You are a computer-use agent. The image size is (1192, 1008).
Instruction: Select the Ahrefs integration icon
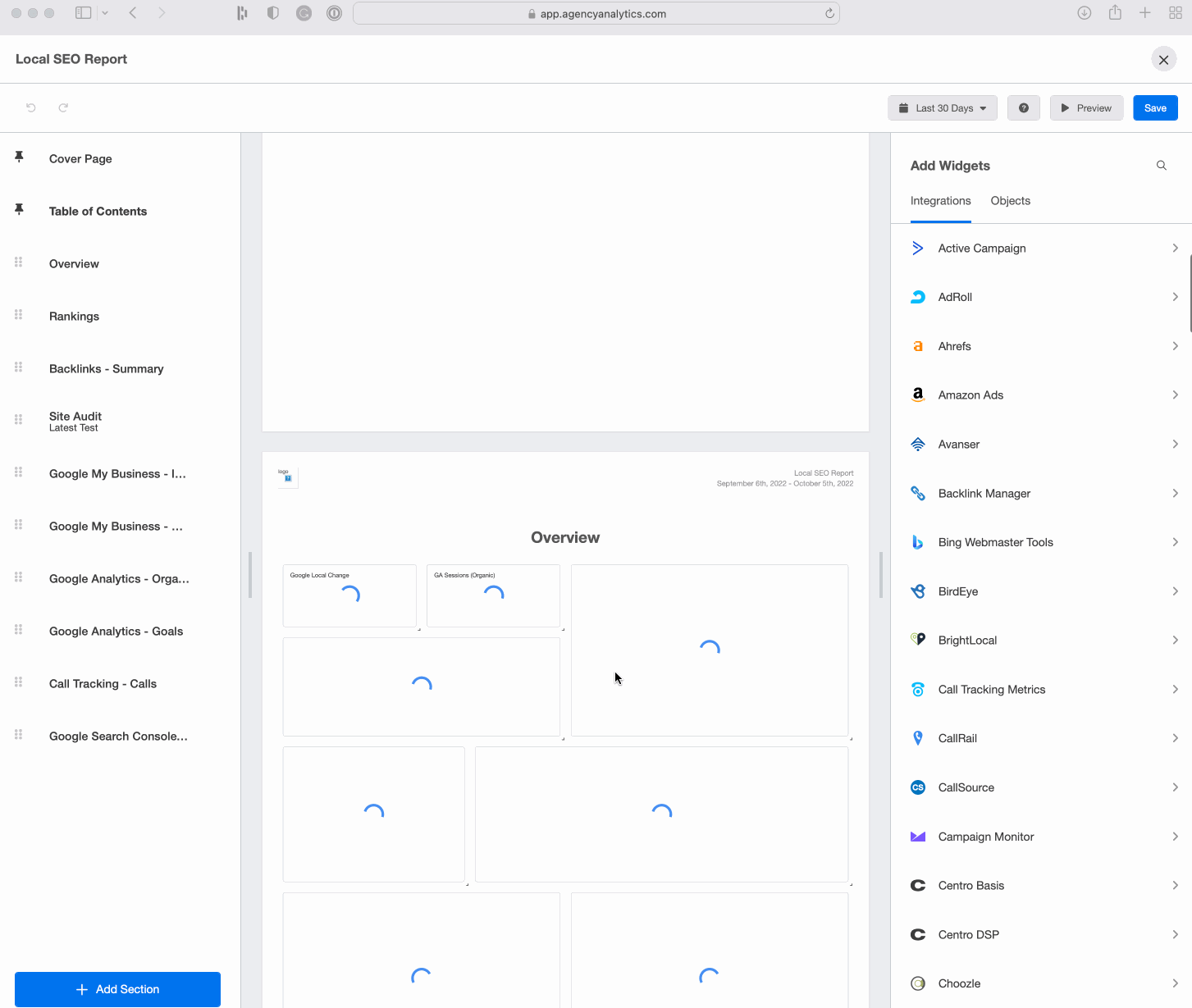(917, 345)
